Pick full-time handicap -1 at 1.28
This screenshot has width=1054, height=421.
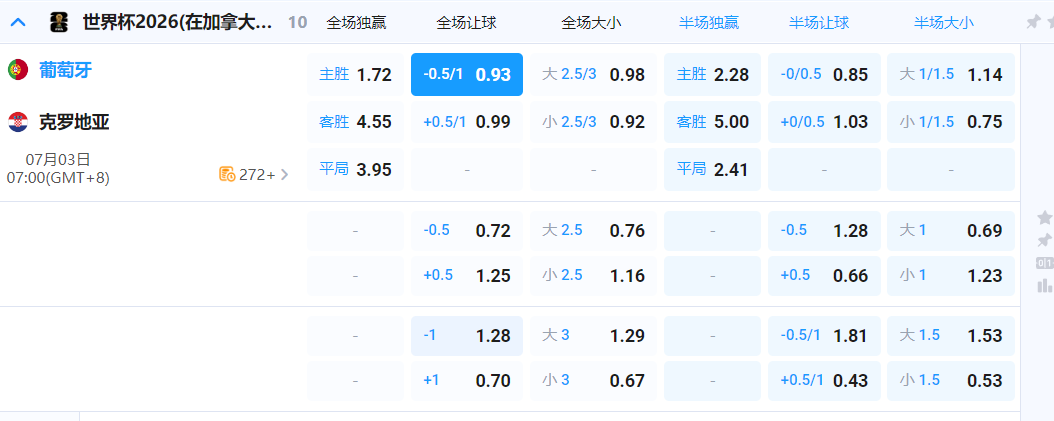[x=467, y=336]
